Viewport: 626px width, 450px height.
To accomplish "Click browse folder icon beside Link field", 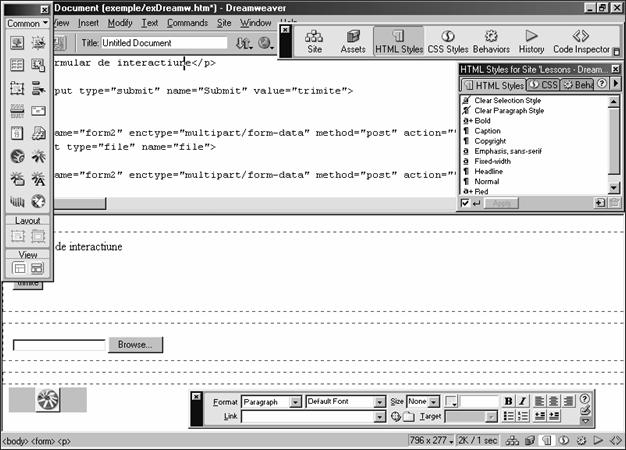I will point(408,416).
